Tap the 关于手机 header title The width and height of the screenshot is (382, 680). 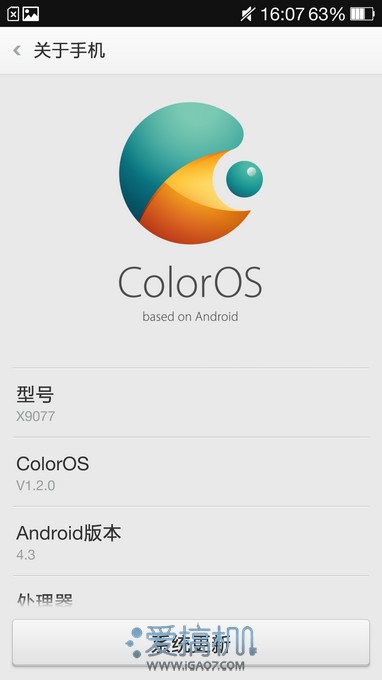(69, 51)
